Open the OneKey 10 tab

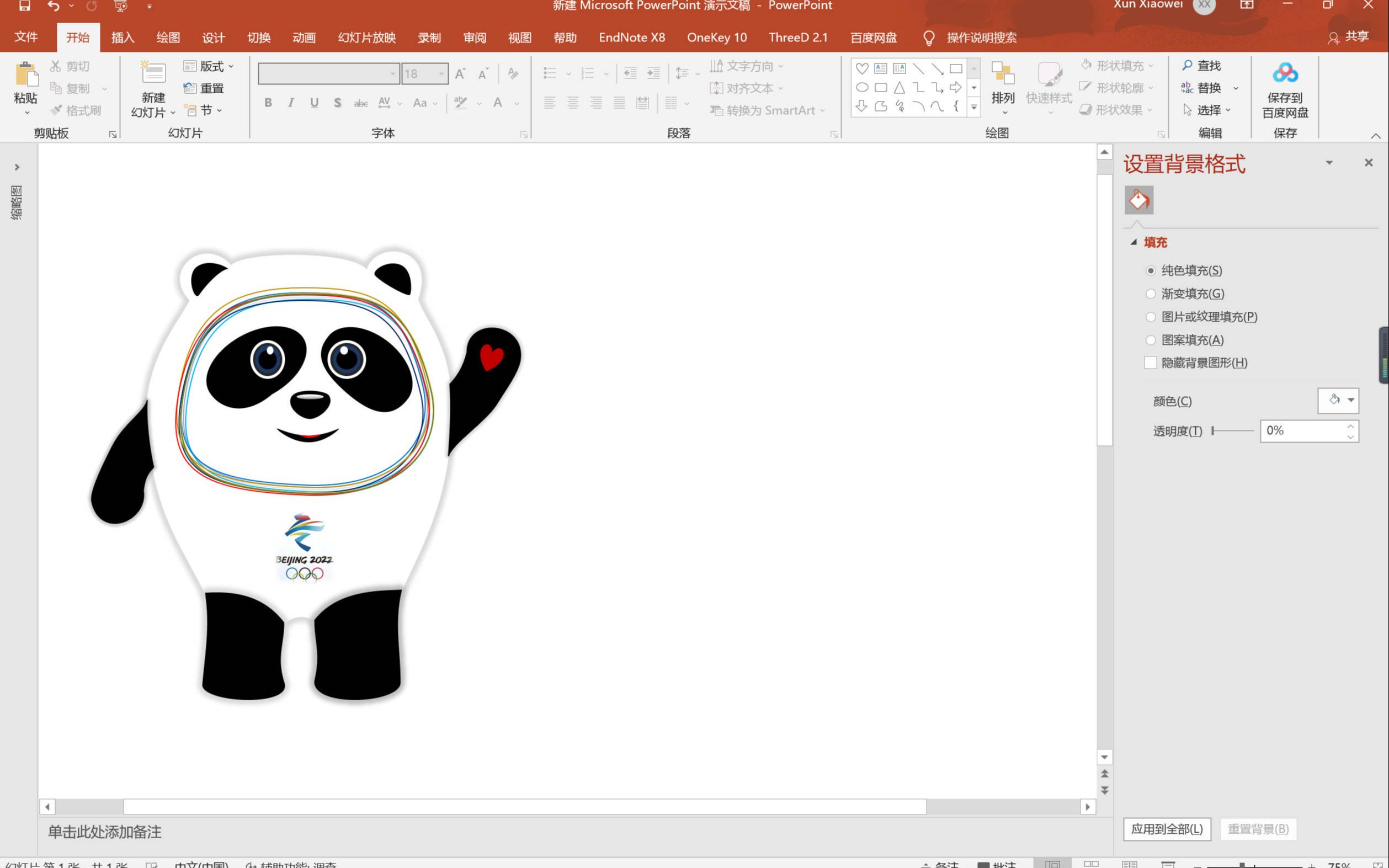coord(717,38)
